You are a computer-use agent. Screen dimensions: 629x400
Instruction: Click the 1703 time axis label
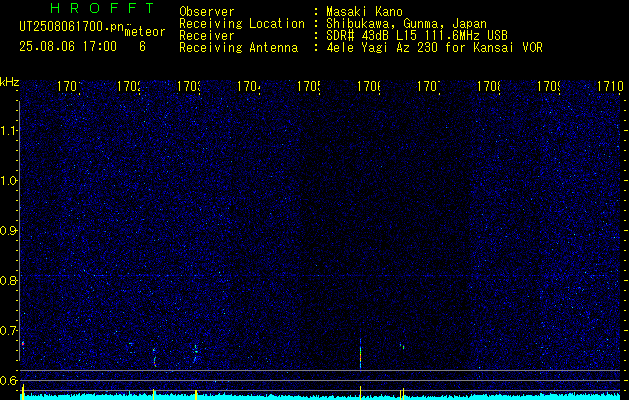tap(189, 86)
